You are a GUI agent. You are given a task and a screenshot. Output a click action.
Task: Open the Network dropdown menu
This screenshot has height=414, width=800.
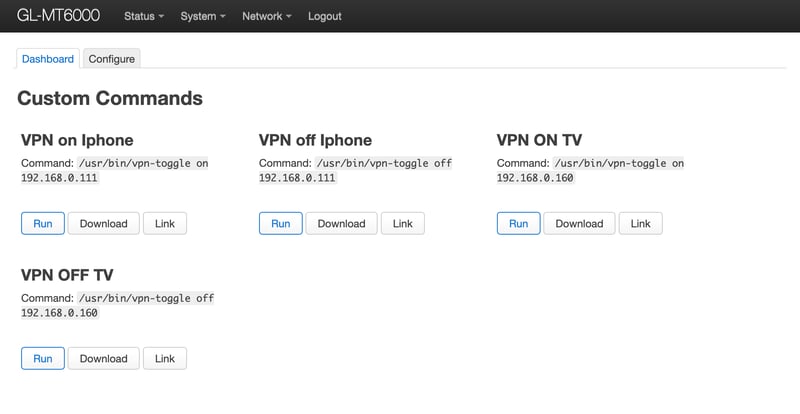pos(267,16)
